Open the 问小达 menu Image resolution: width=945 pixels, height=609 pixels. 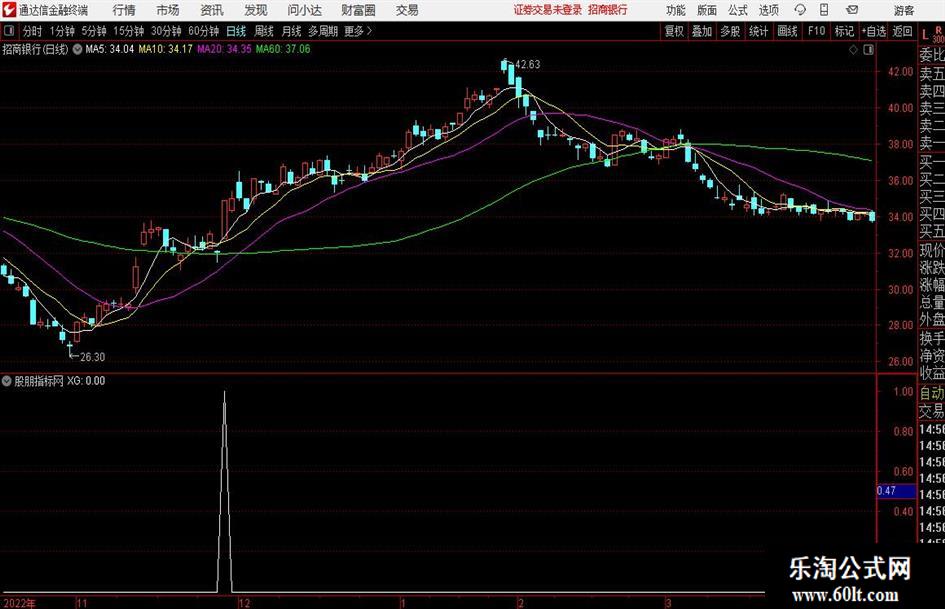coord(304,10)
